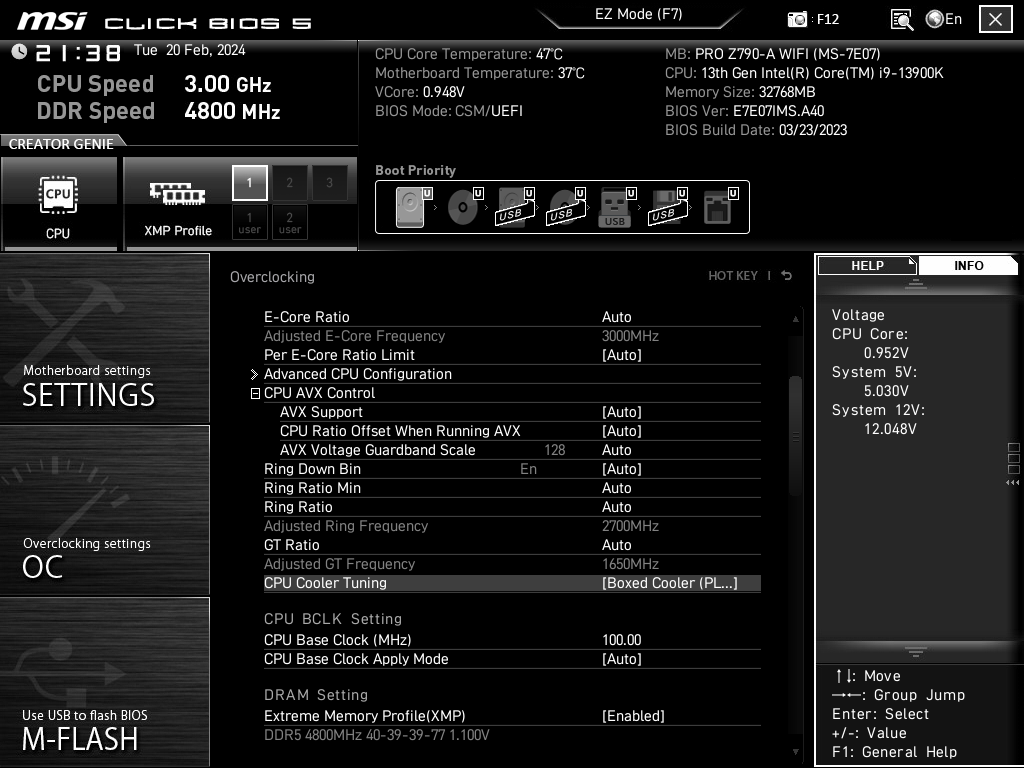This screenshot has width=1024, height=768.
Task: Click the CREATOR GENIE tab label
Action: point(61,144)
